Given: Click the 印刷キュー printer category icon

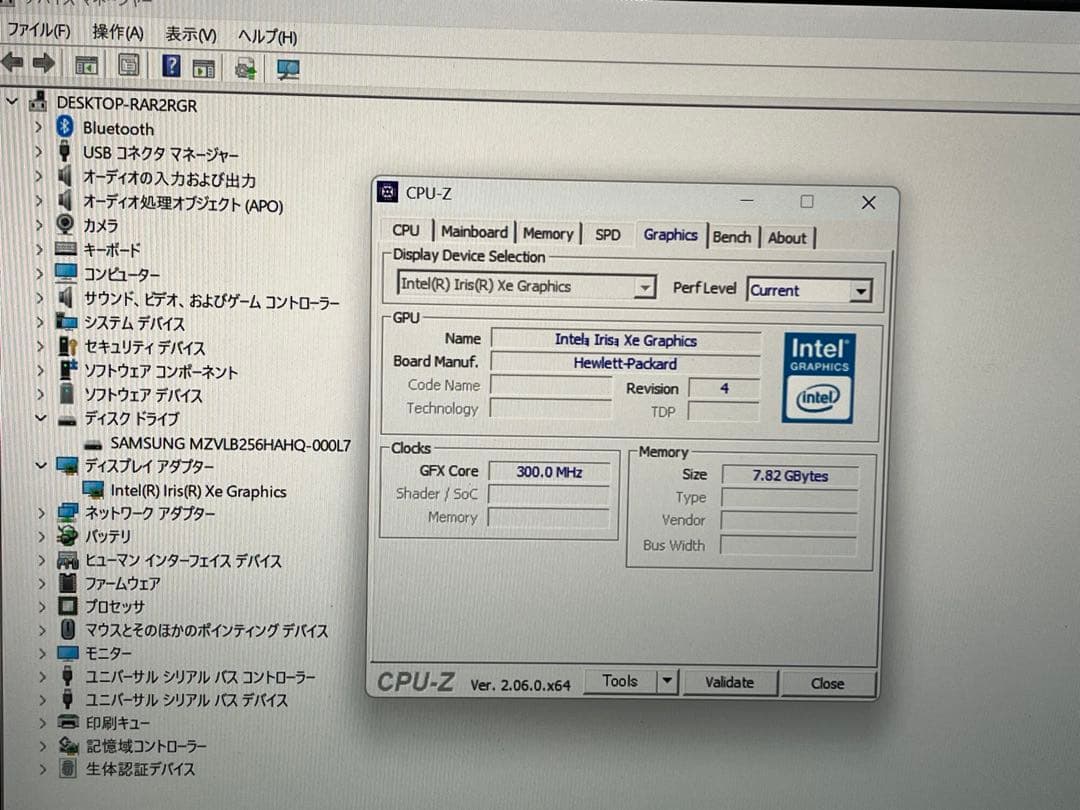Looking at the screenshot, I should tap(68, 723).
